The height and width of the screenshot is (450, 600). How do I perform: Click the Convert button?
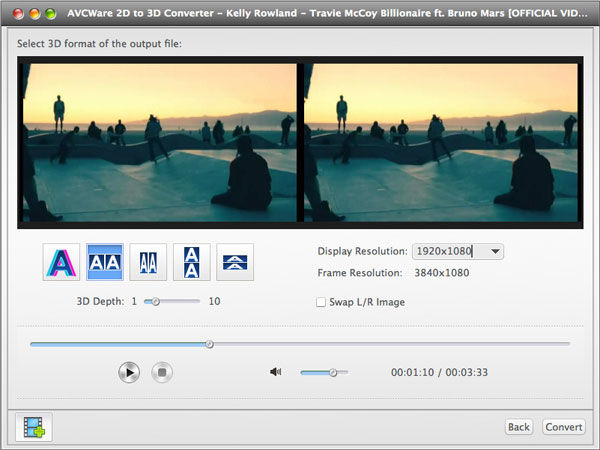564,427
